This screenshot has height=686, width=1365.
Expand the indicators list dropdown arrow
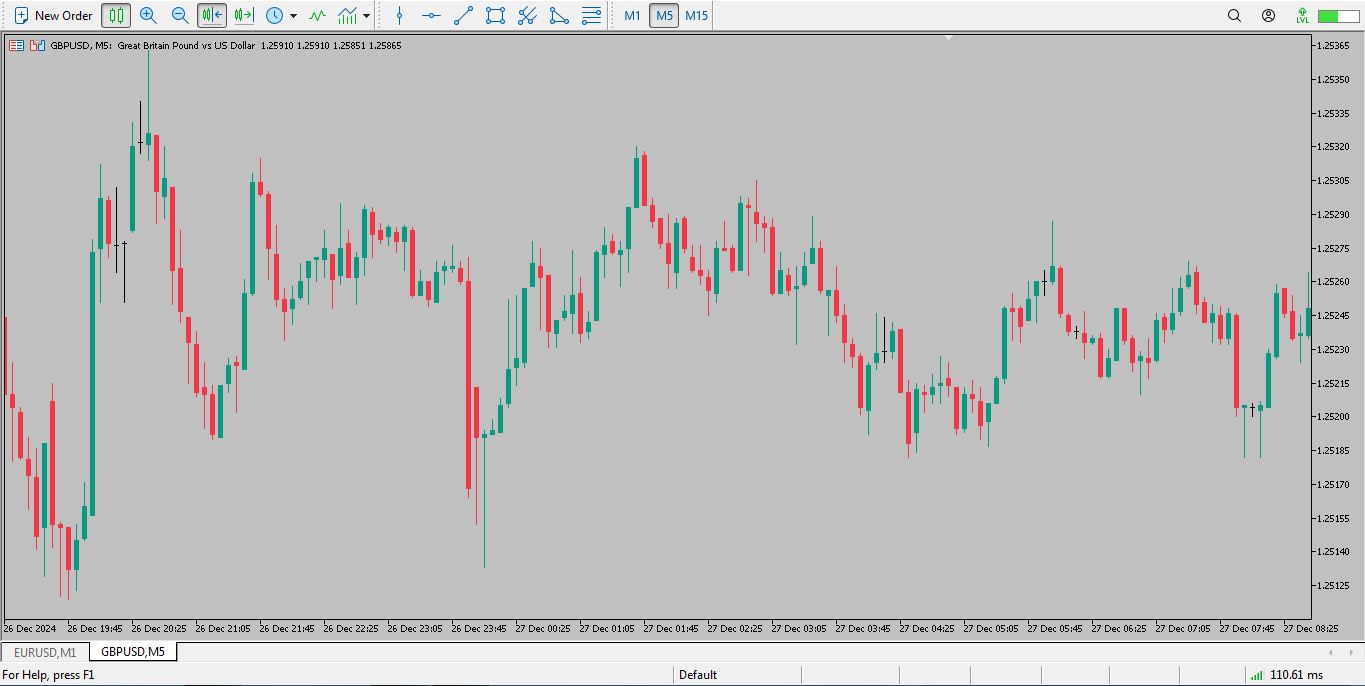click(x=367, y=16)
